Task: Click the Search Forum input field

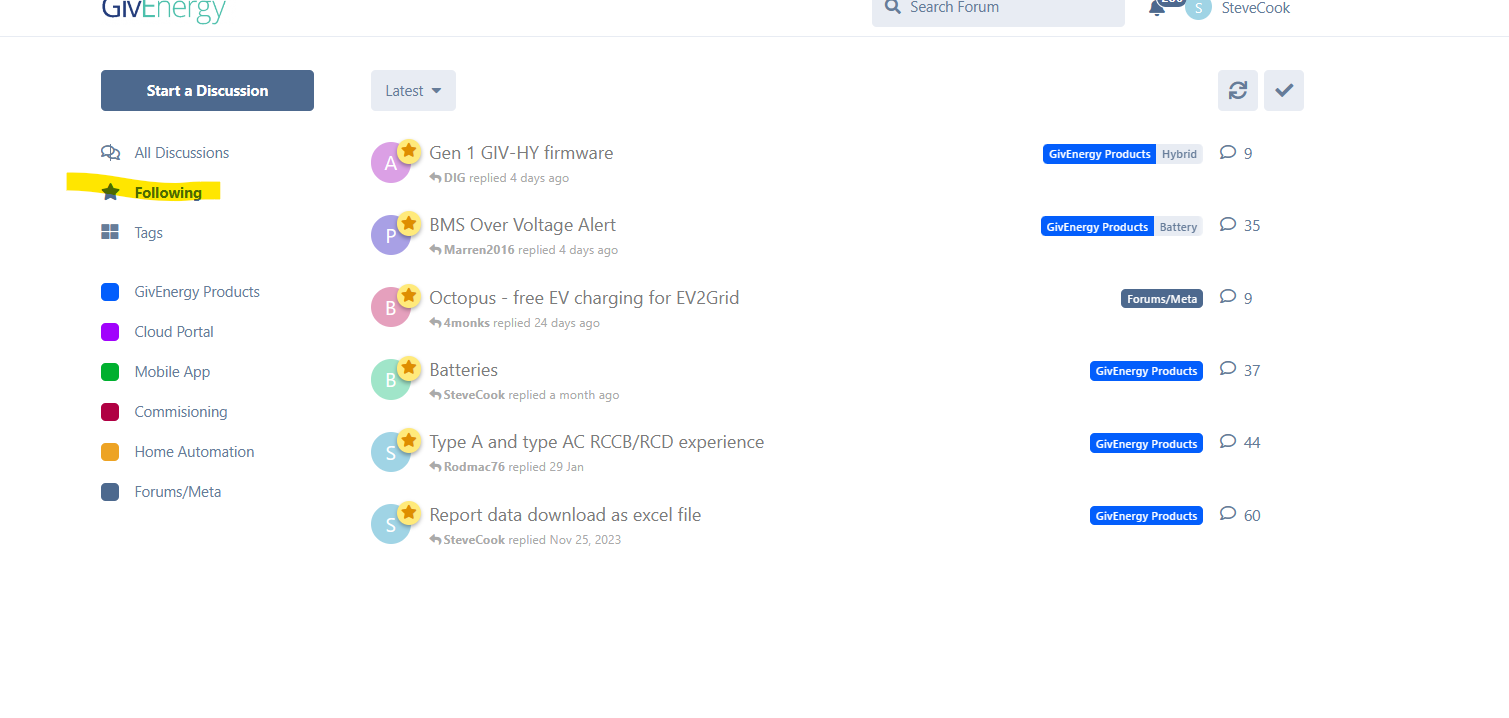Action: point(998,9)
